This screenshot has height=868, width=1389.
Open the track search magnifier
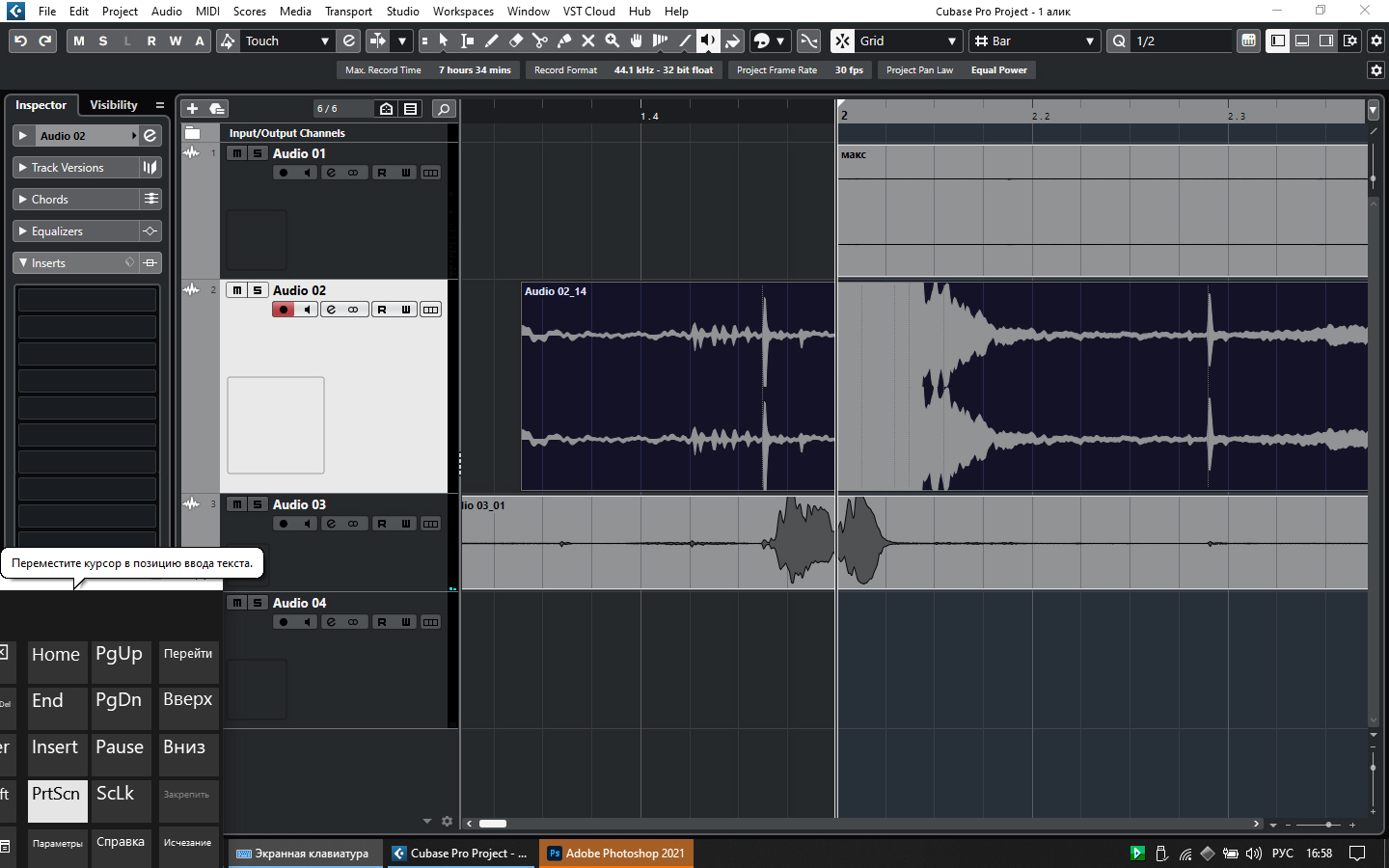pyautogui.click(x=444, y=109)
